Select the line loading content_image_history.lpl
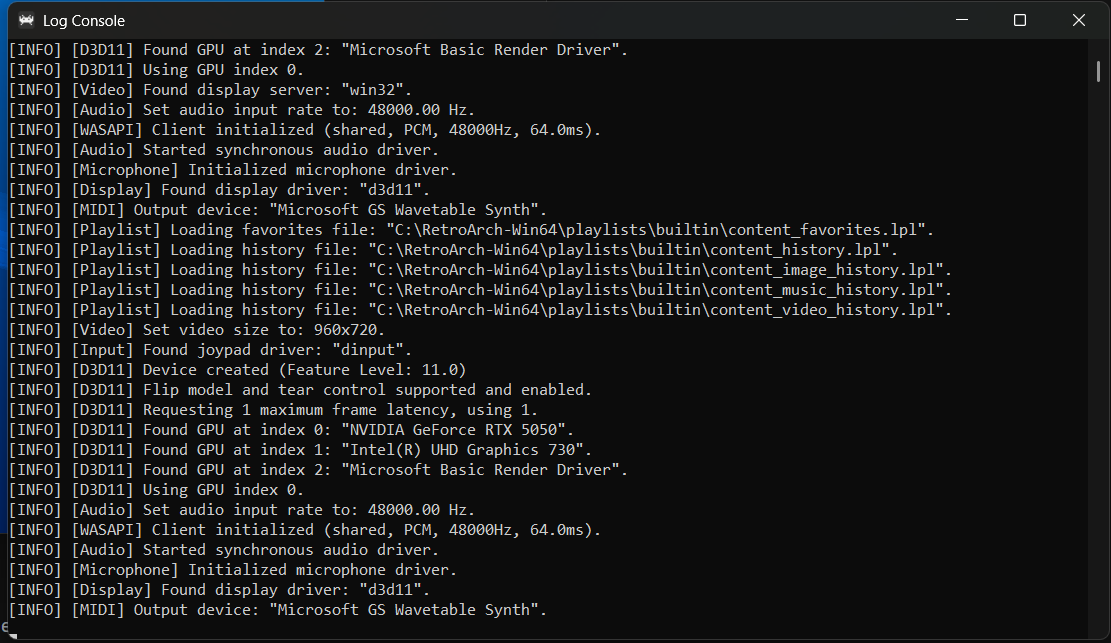This screenshot has height=643, width=1111. [x=480, y=270]
